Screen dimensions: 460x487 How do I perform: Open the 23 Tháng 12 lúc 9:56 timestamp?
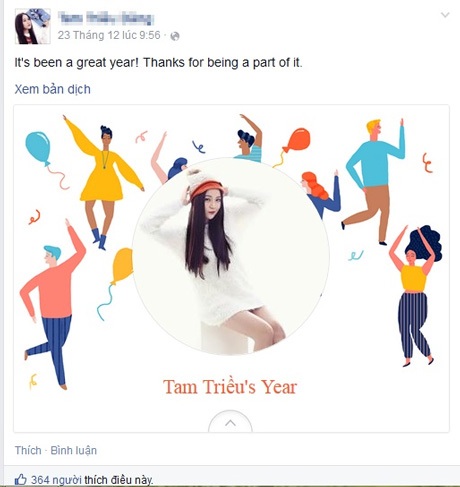(x=109, y=35)
